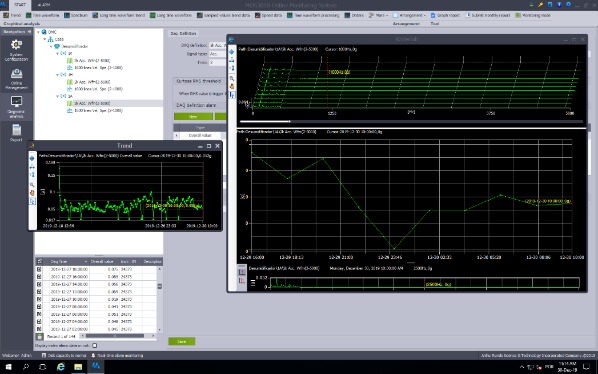Select the Daq. Definition tab

click(183, 34)
